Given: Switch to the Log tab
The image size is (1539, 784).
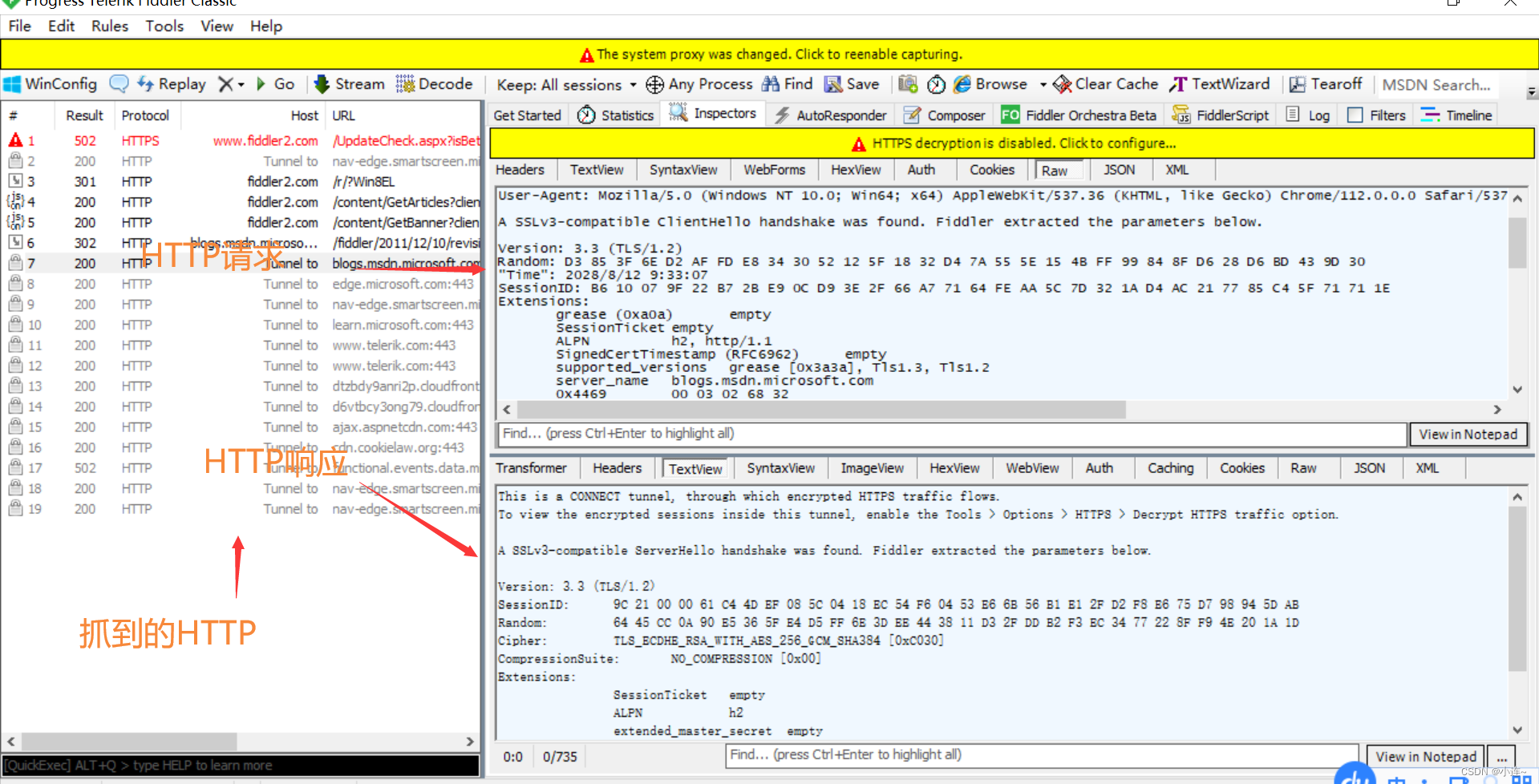Looking at the screenshot, I should coord(1309,115).
